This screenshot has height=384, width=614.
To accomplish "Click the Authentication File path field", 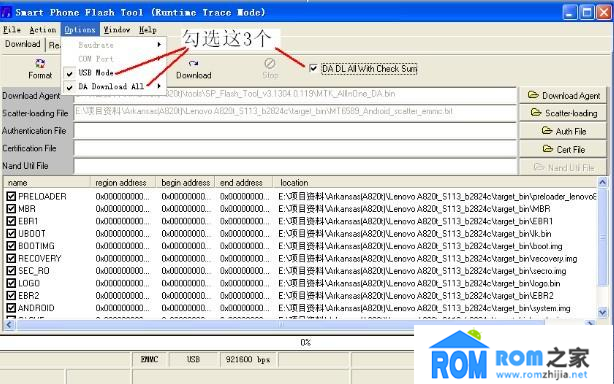I will (x=295, y=131).
